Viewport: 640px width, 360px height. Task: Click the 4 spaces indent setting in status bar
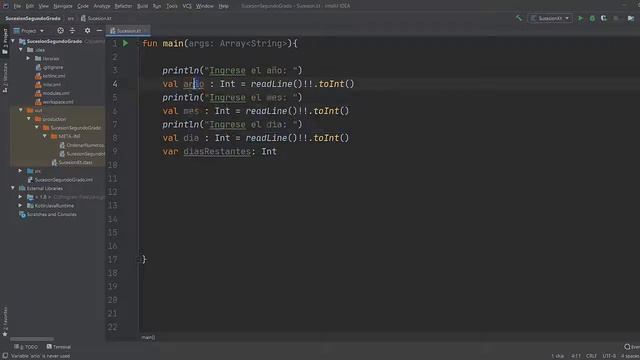click(630, 356)
